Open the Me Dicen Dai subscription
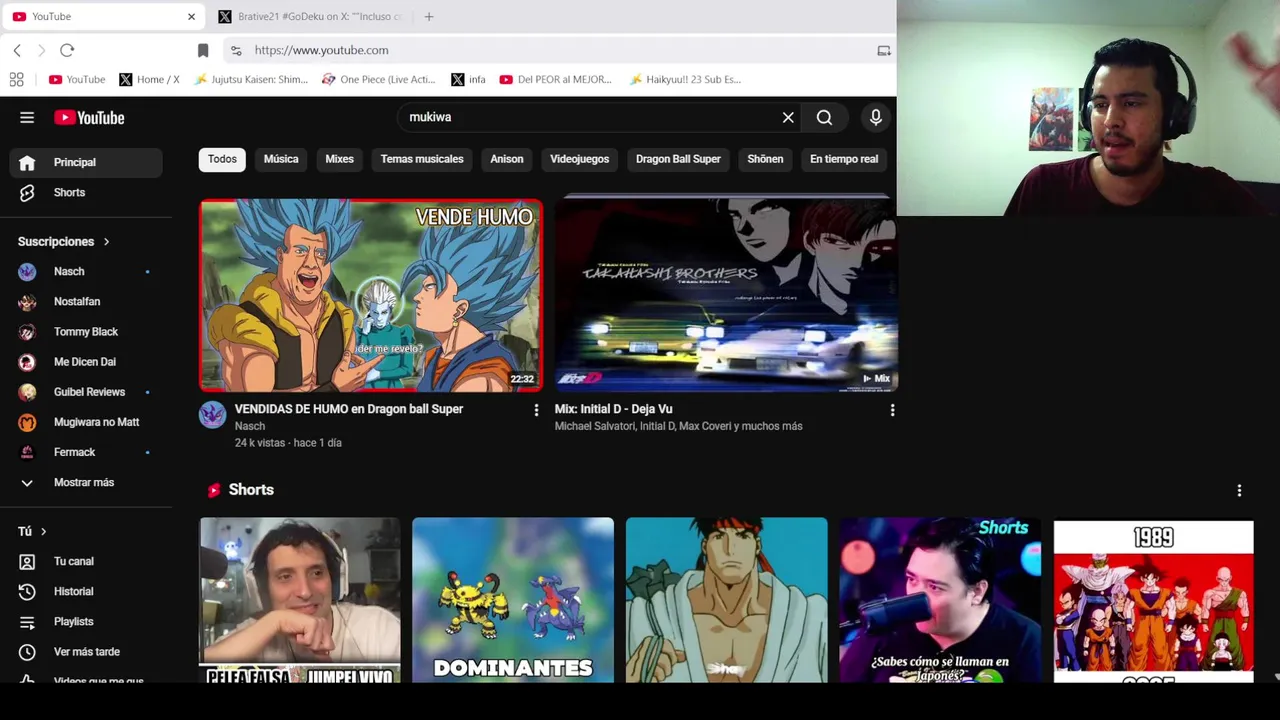 pos(86,362)
